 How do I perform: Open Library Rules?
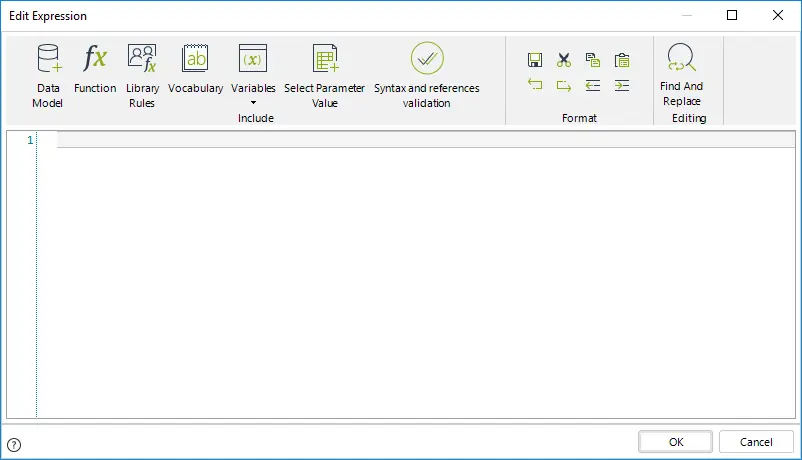(142, 76)
